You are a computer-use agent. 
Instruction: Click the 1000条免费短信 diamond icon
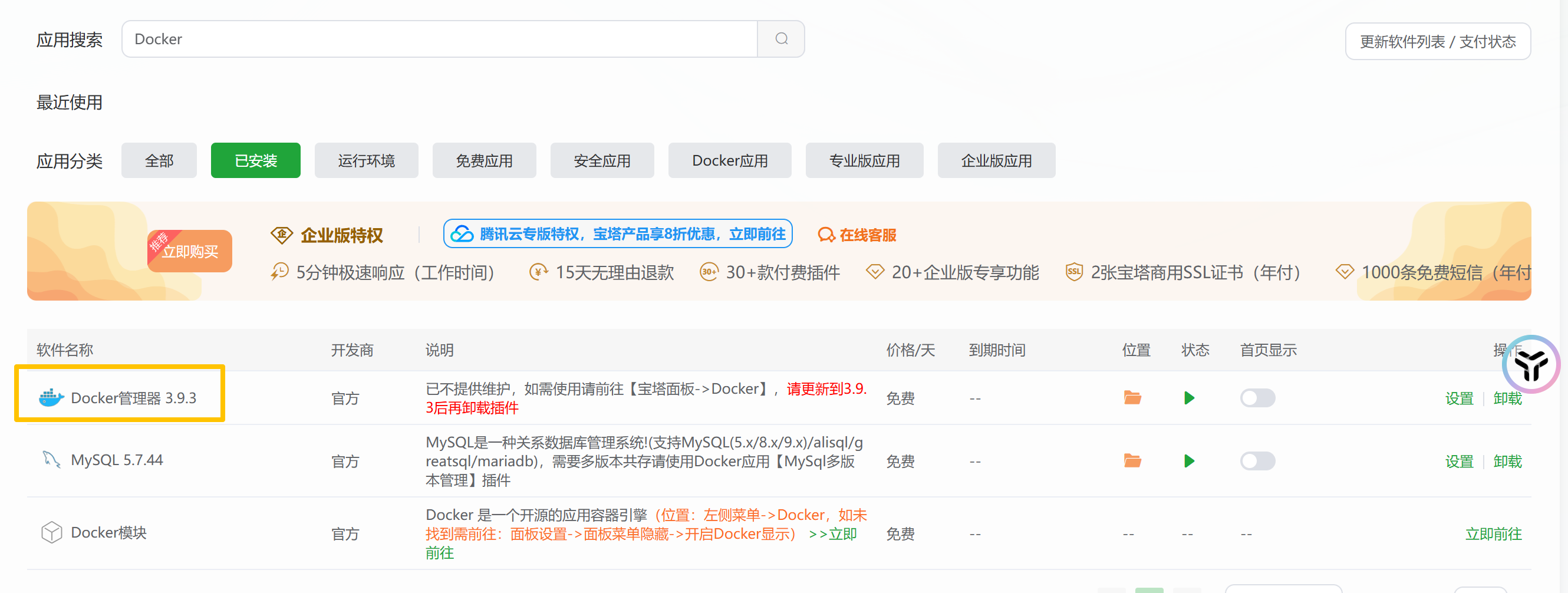[x=1344, y=272]
